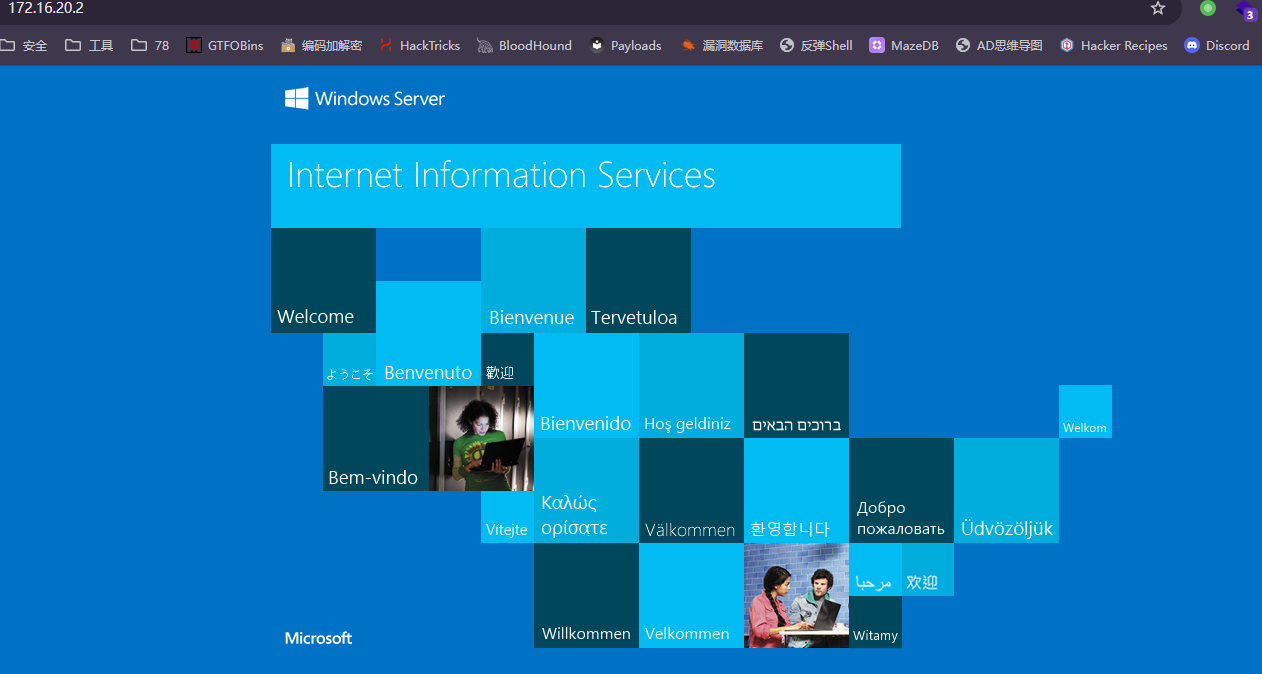This screenshot has width=1262, height=674.
Task: Click the photo of woman holding laptop
Action: click(481, 438)
